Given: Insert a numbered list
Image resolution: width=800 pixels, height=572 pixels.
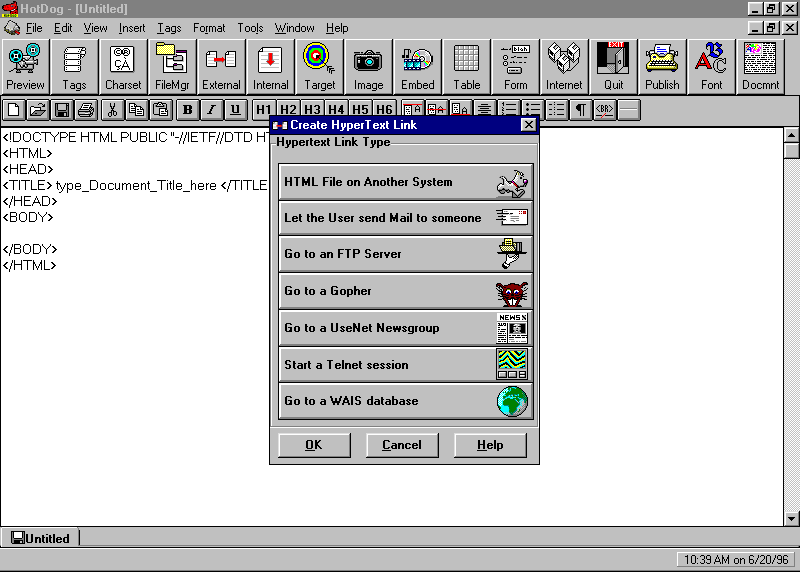Looking at the screenshot, I should (509, 110).
